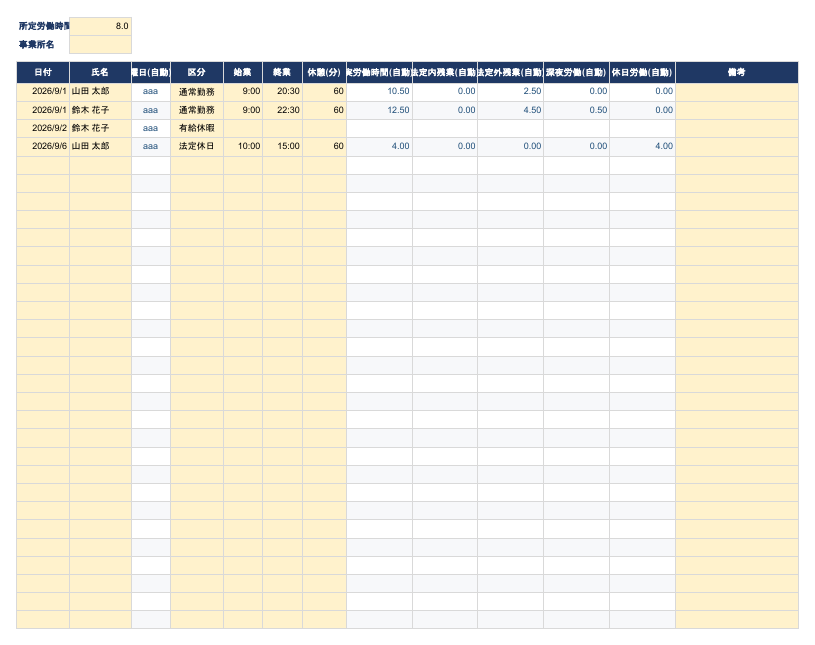Select the 氏名 column header
The width and height of the screenshot is (815, 645).
pos(100,73)
